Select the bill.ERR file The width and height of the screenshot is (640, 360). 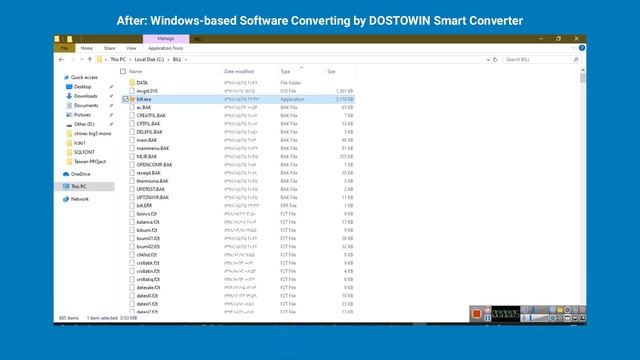tap(144, 205)
